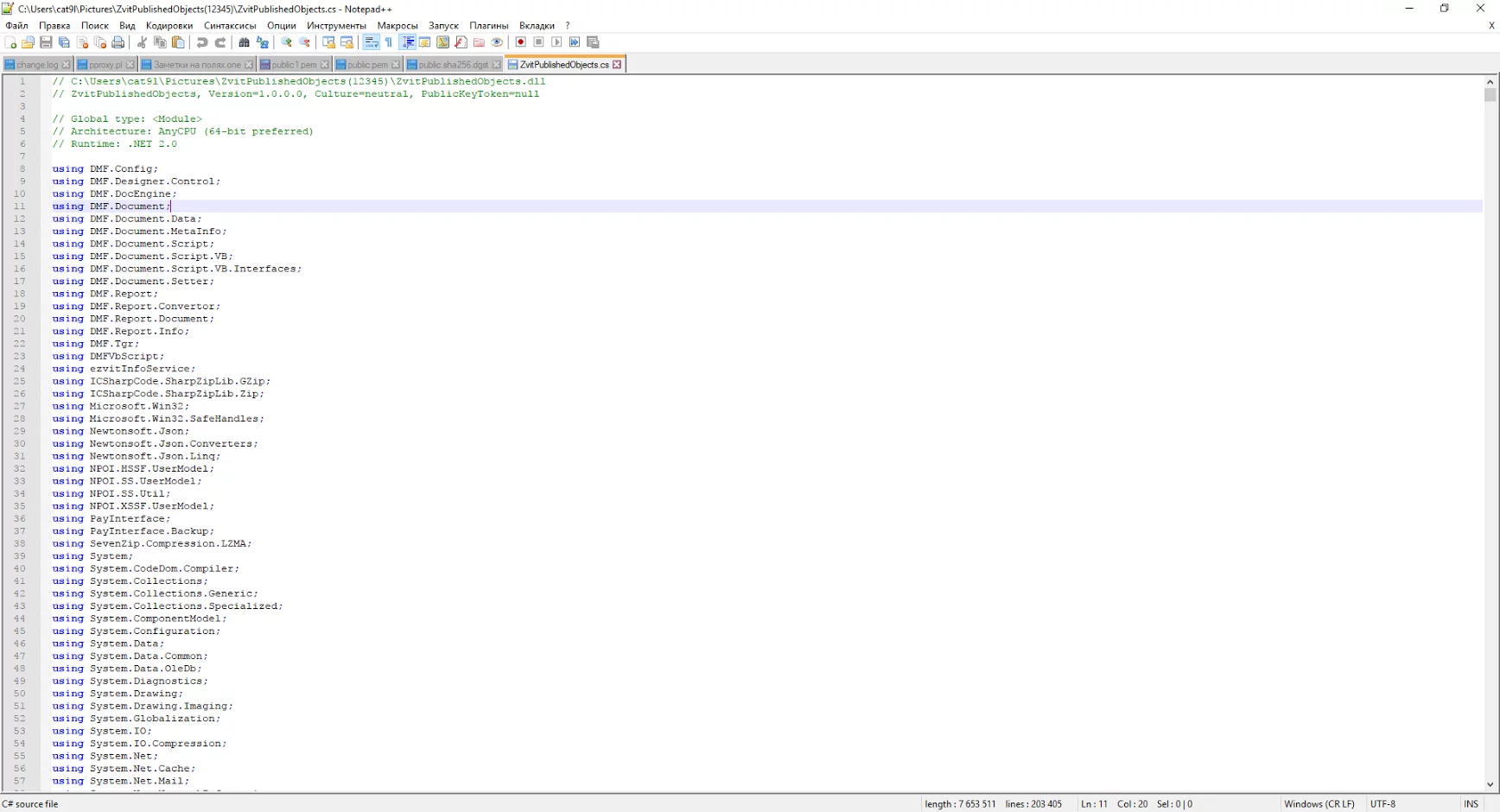Open the Макросы menu

[397, 26]
